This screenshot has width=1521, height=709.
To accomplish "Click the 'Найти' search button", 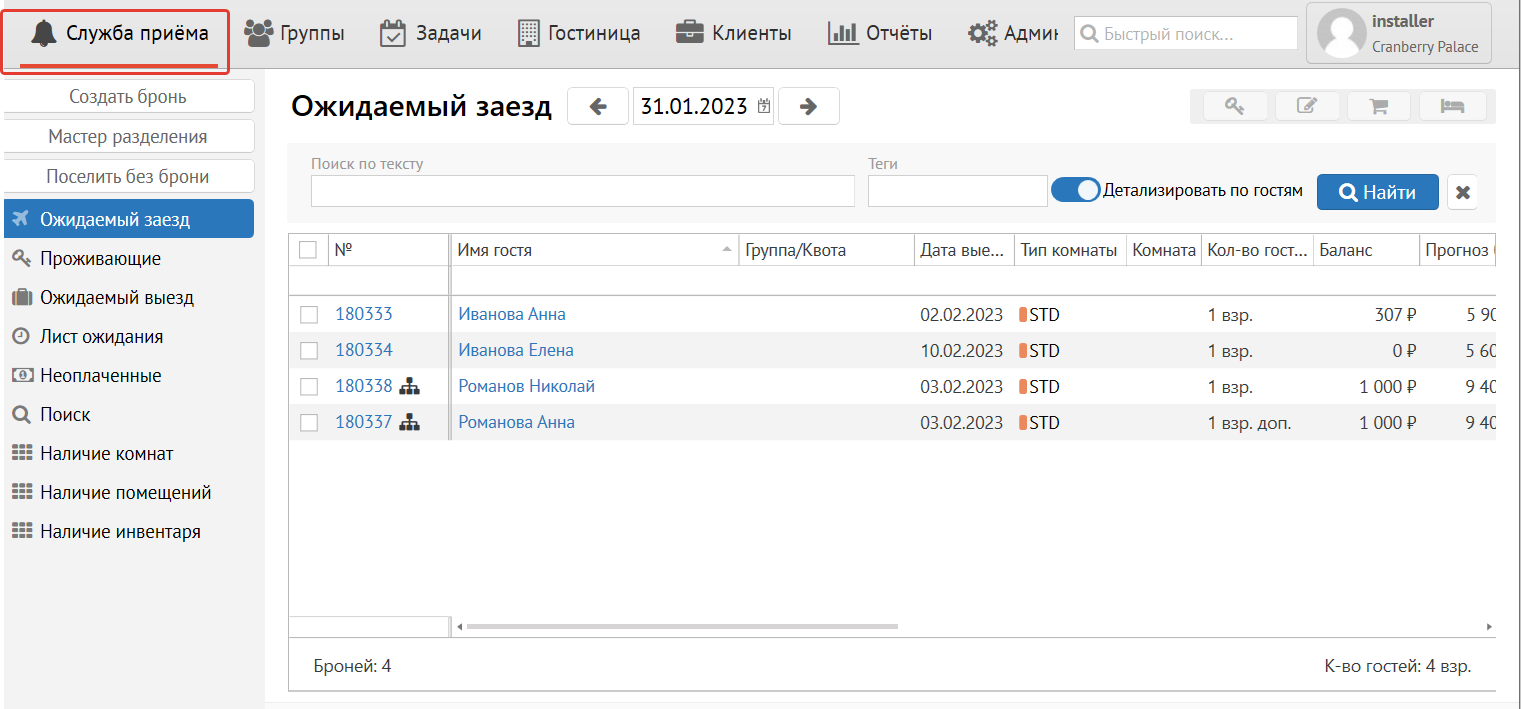I will click(1377, 192).
